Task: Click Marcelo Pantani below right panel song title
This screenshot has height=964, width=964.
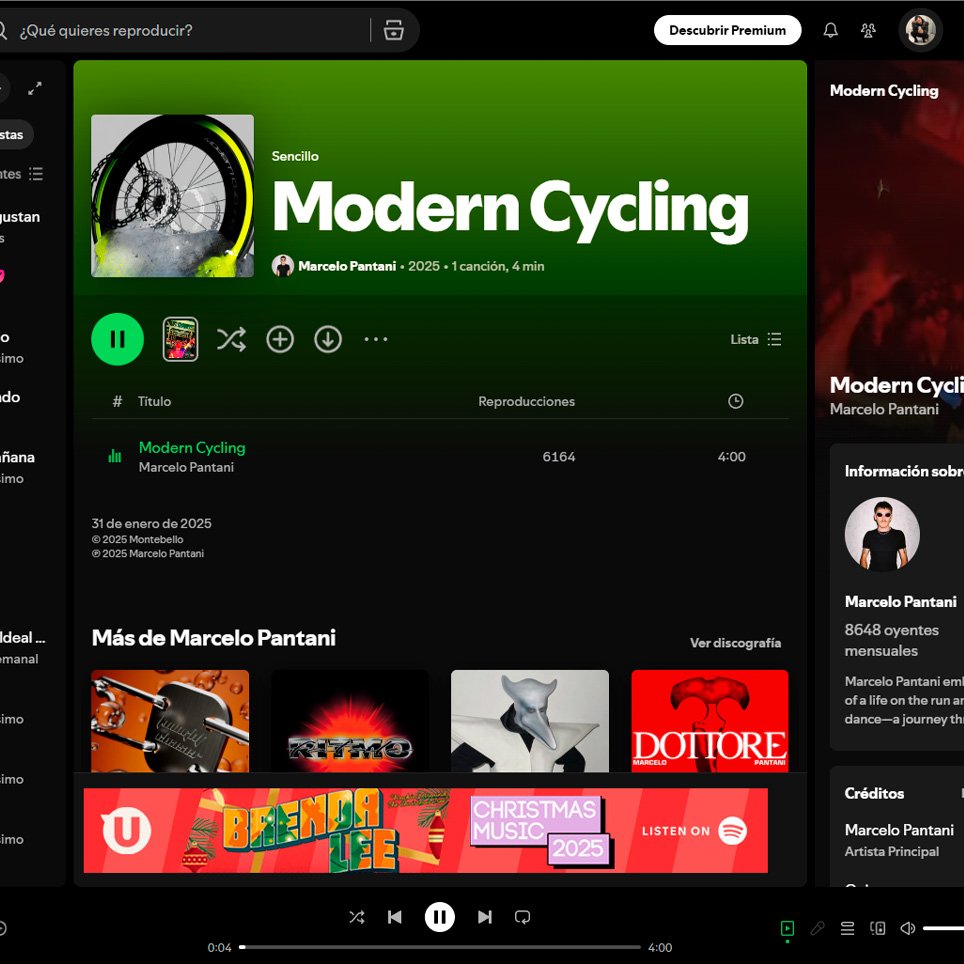Action: point(884,409)
